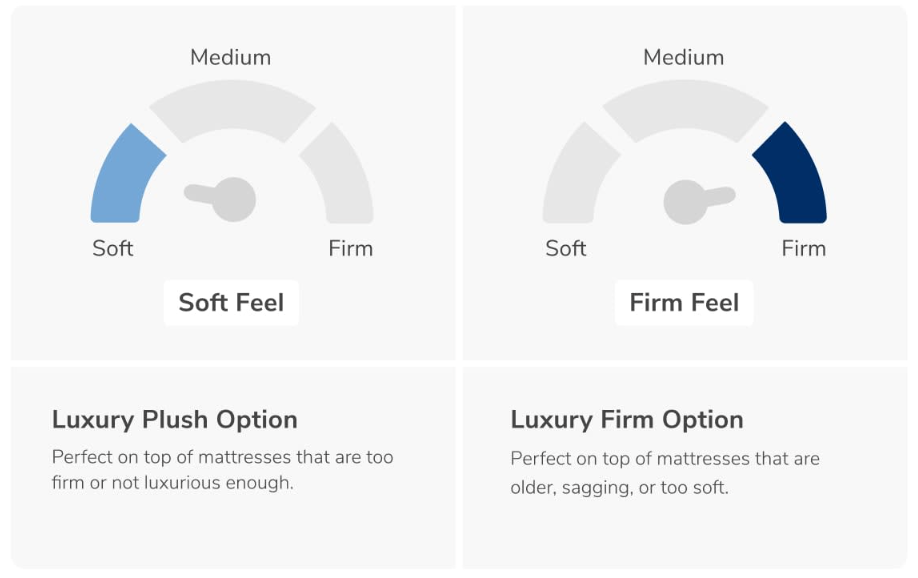Click the Medium label above right gauge
The image size is (918, 578).
(684, 57)
